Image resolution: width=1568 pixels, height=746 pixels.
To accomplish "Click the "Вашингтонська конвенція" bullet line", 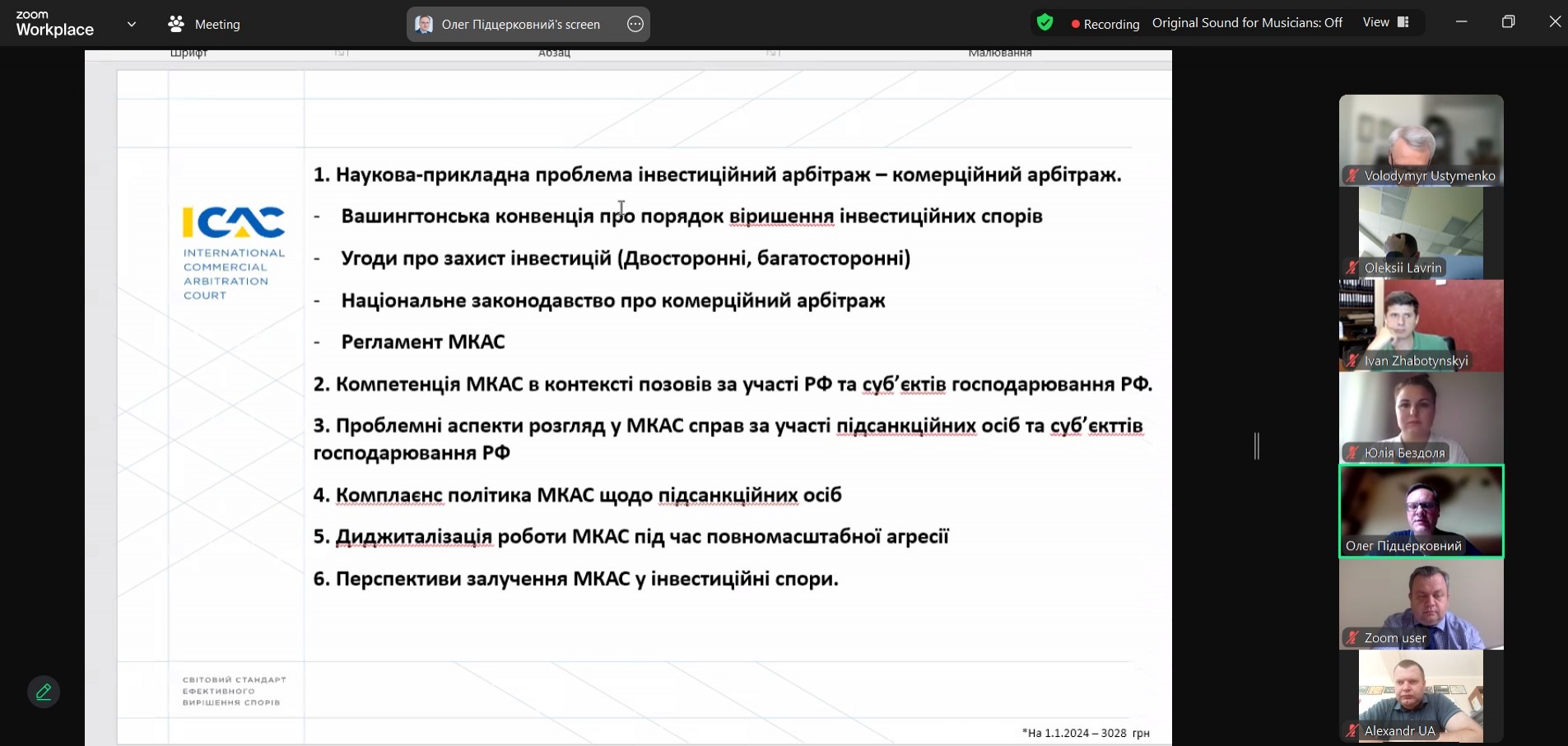I will pos(691,217).
